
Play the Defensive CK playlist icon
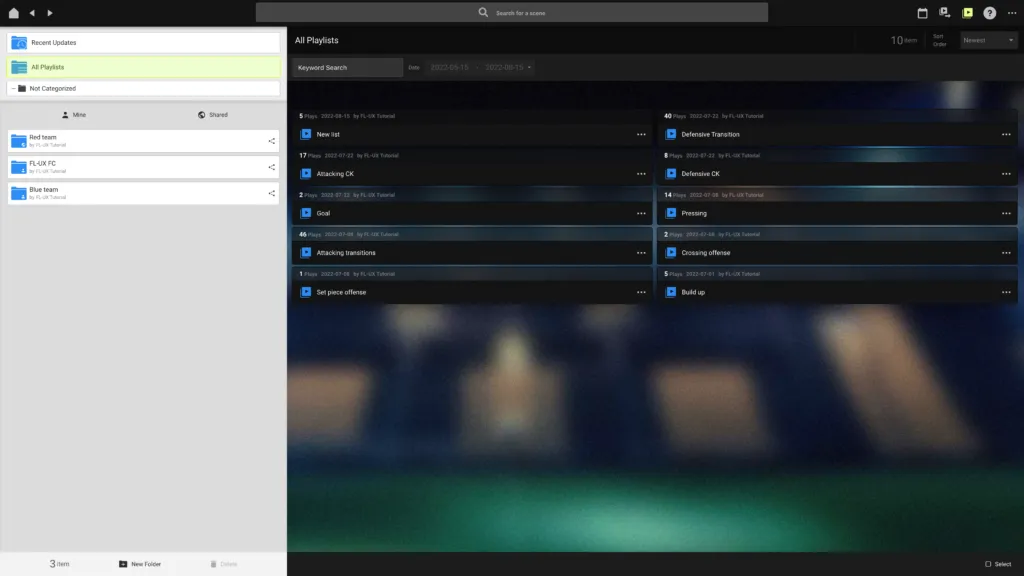(671, 174)
